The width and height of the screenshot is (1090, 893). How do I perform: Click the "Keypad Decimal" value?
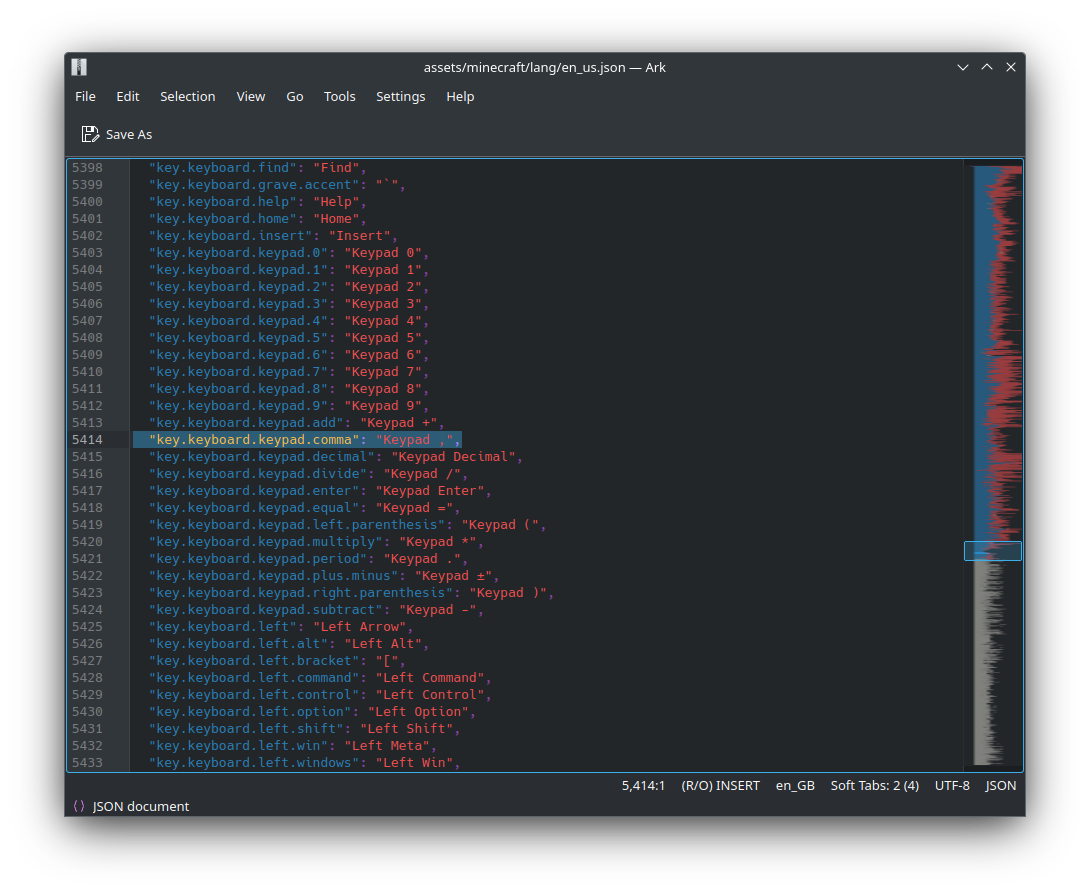[453, 457]
